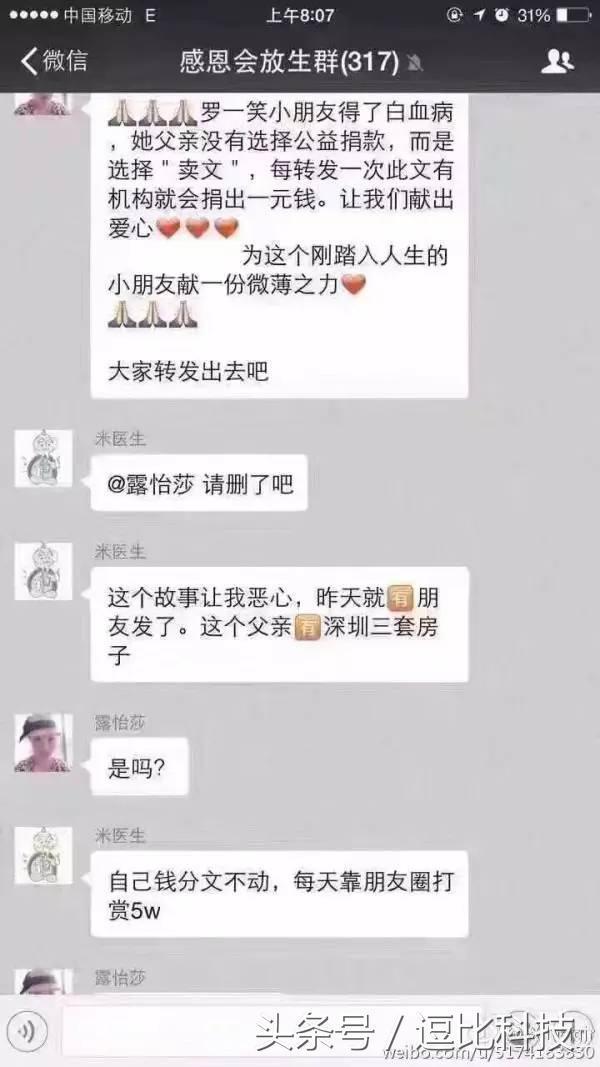Tap the 微信 back label
This screenshot has height=1067, width=600.
(x=65, y=61)
